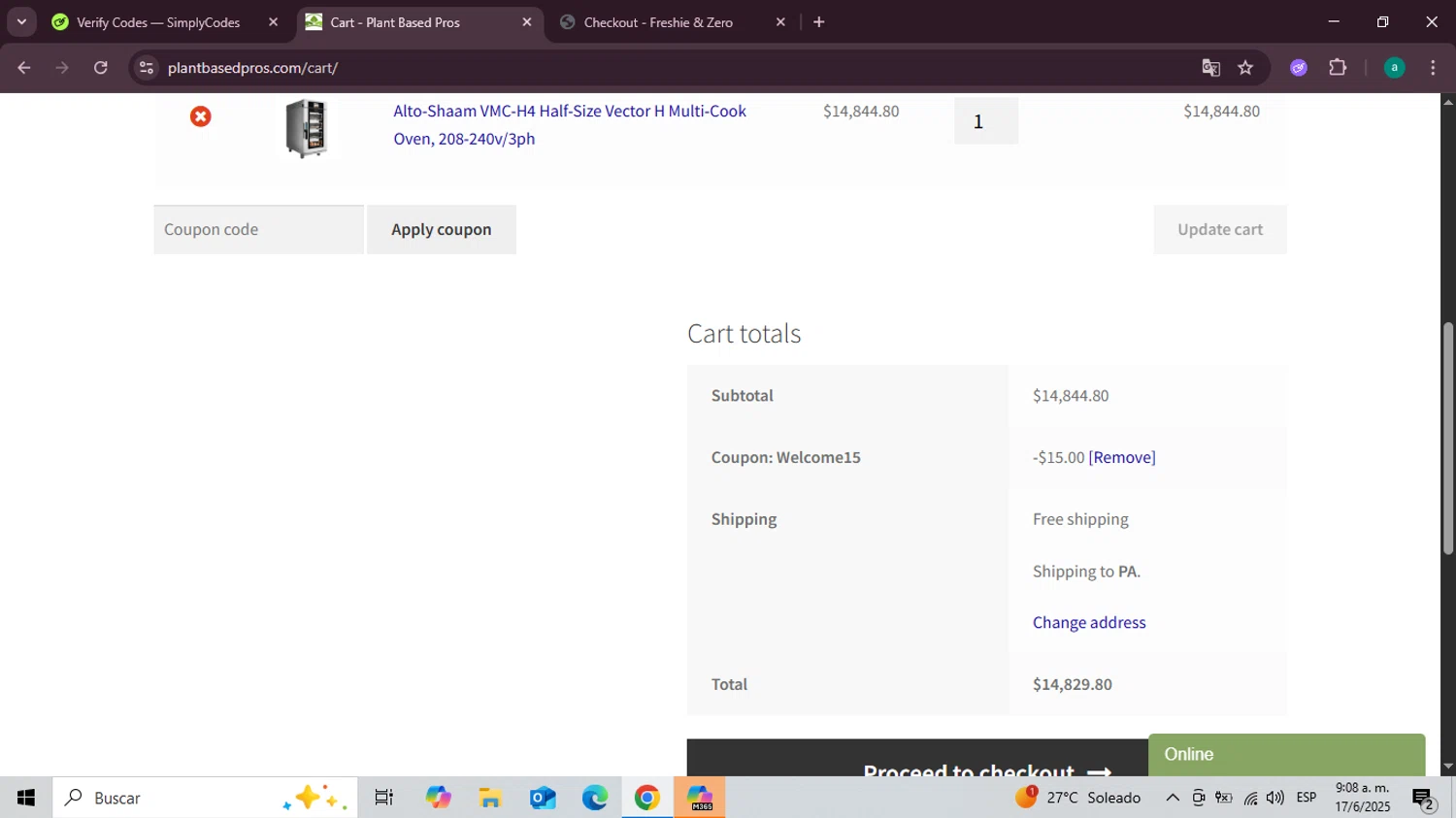The width and height of the screenshot is (1456, 818).
Task: Open Microsoft 365 app from taskbar
Action: pos(700,798)
